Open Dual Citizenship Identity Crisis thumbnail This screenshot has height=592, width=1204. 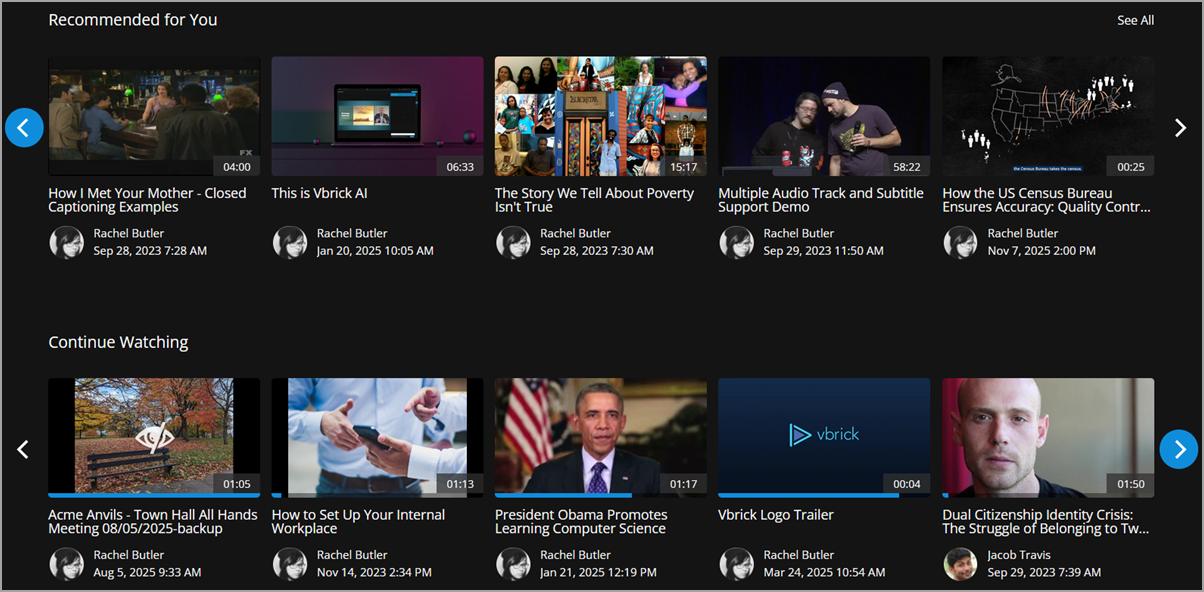click(x=1048, y=437)
